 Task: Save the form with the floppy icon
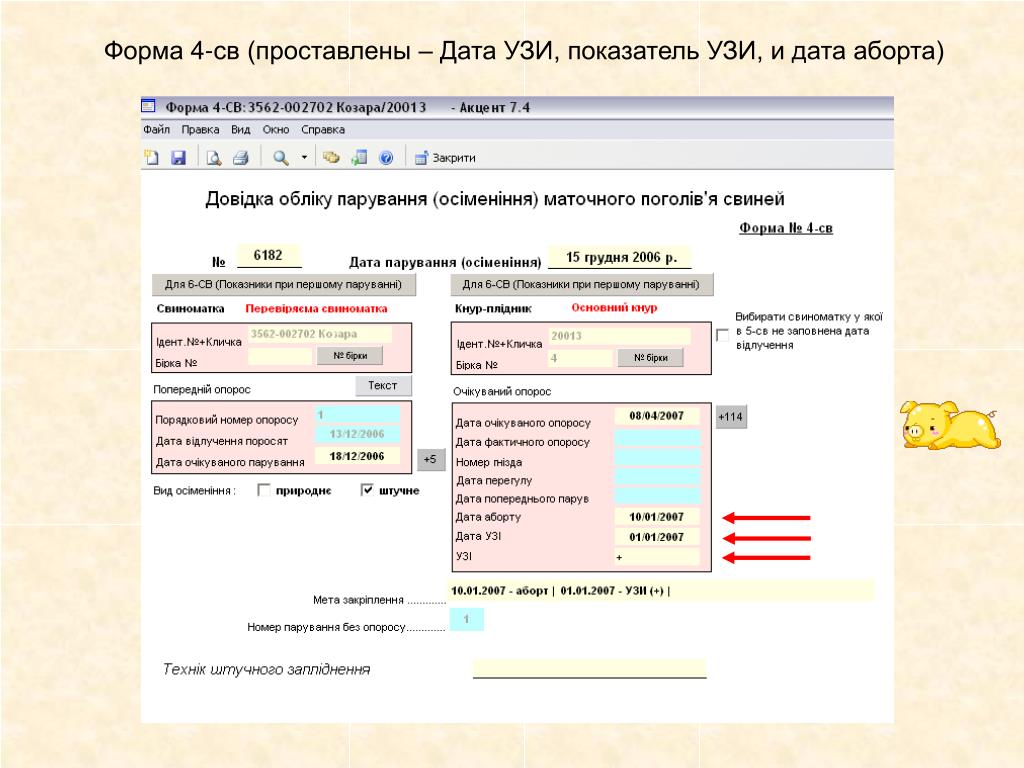point(178,157)
